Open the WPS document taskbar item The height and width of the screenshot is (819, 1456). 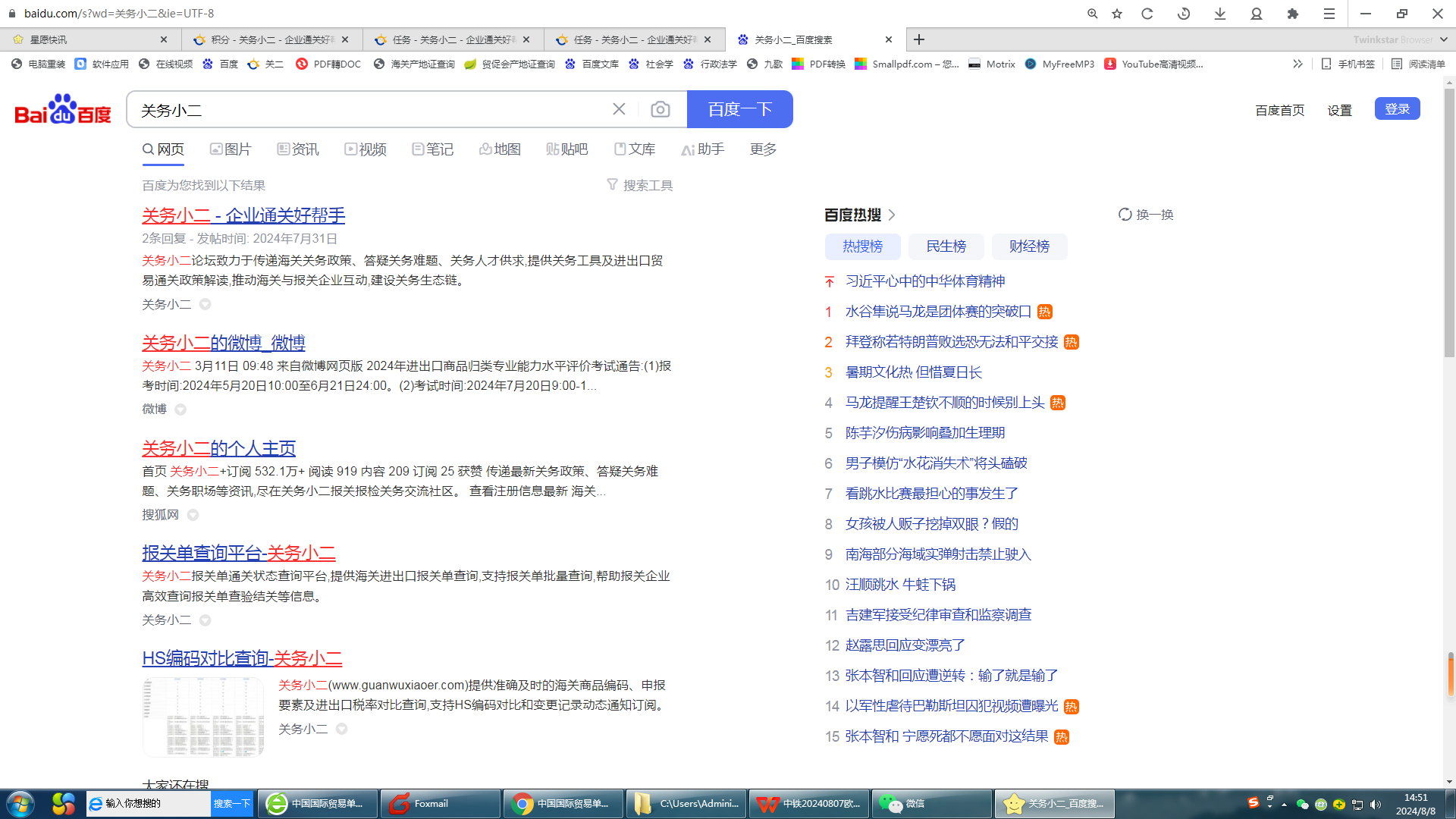pyautogui.click(x=809, y=804)
